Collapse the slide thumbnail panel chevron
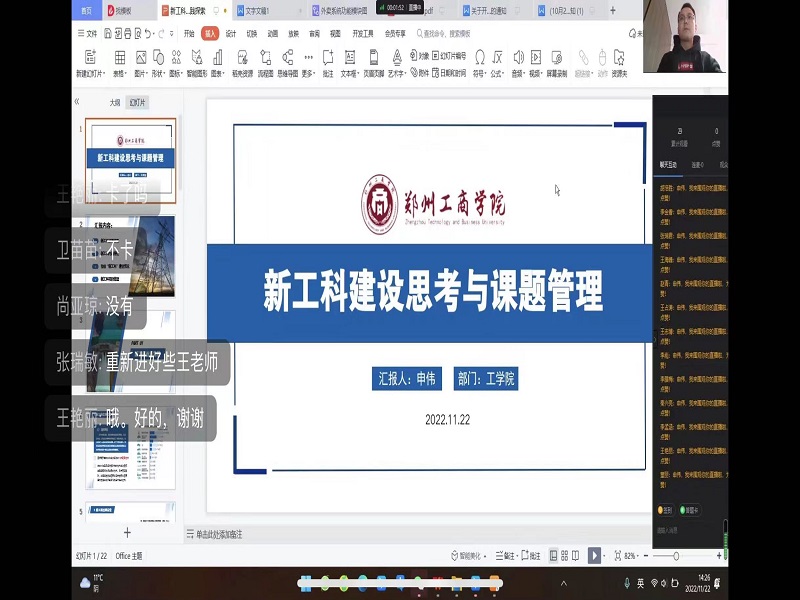The width and height of the screenshot is (800, 600). [77, 102]
